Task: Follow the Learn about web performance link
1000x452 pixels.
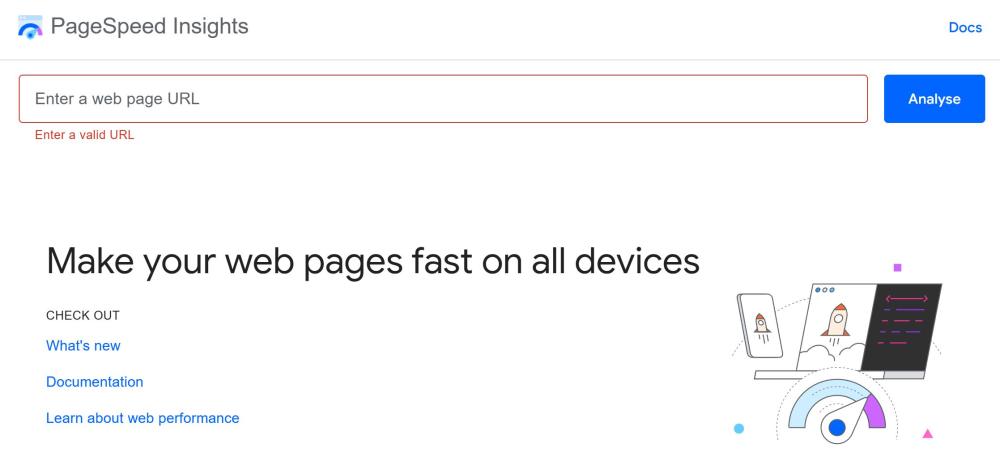Action: click(143, 418)
